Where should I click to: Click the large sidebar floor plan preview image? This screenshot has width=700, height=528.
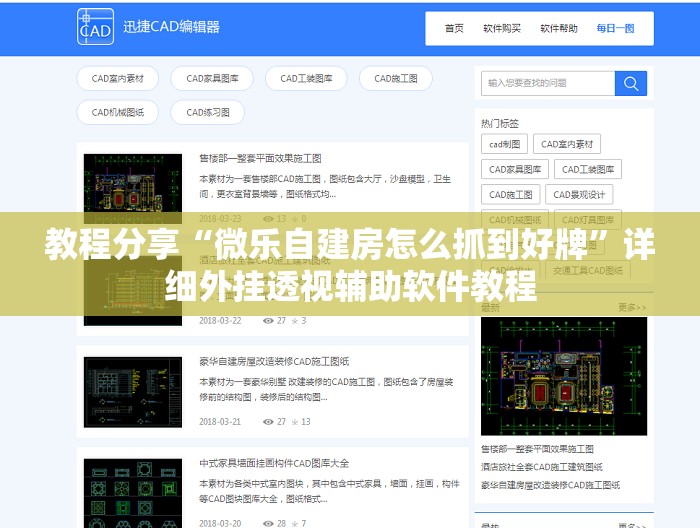click(x=564, y=376)
